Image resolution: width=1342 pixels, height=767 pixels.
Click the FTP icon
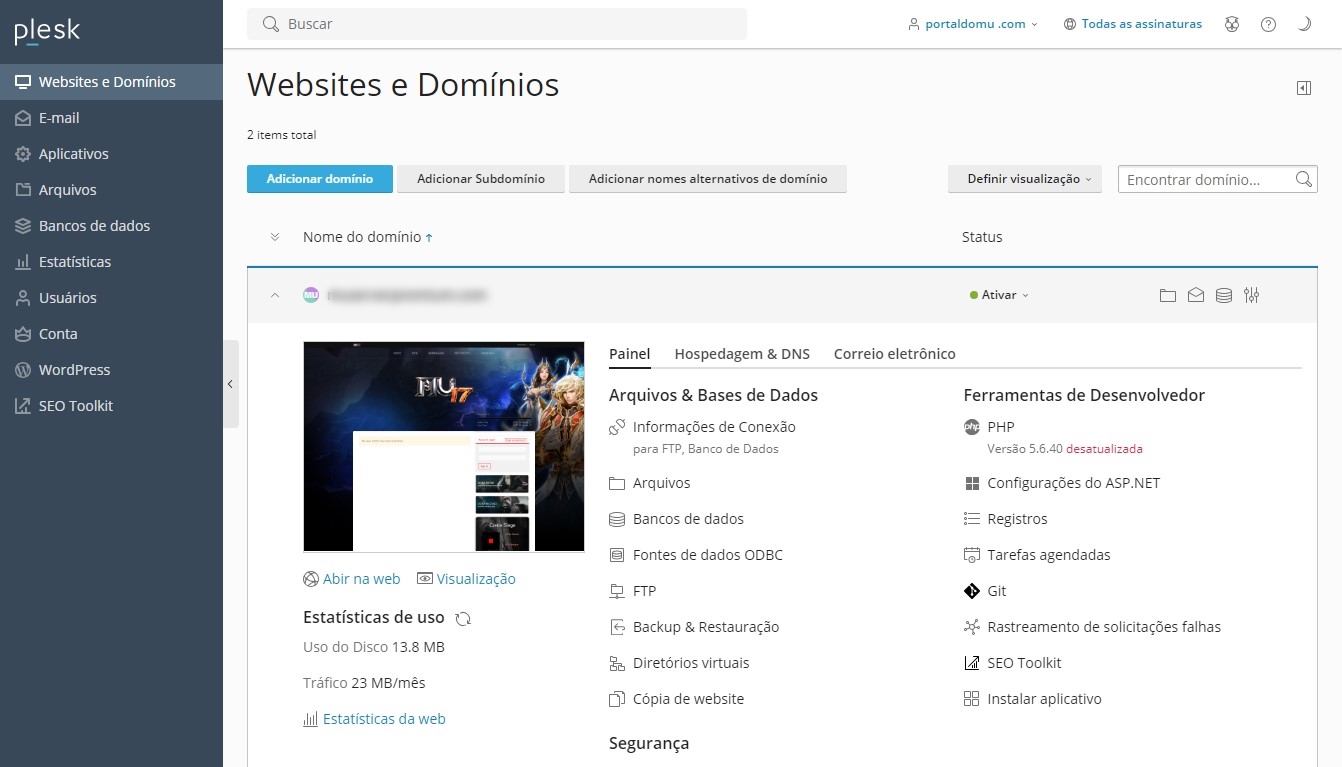click(617, 591)
